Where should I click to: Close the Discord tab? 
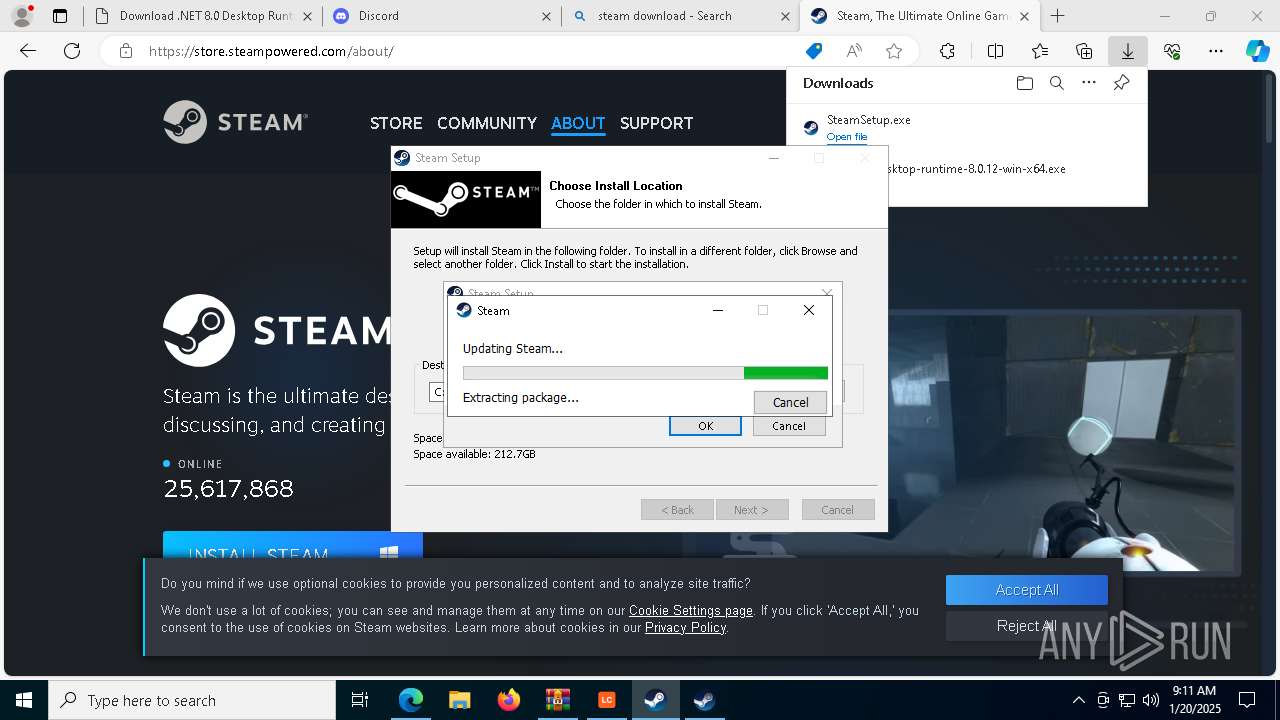(x=546, y=16)
